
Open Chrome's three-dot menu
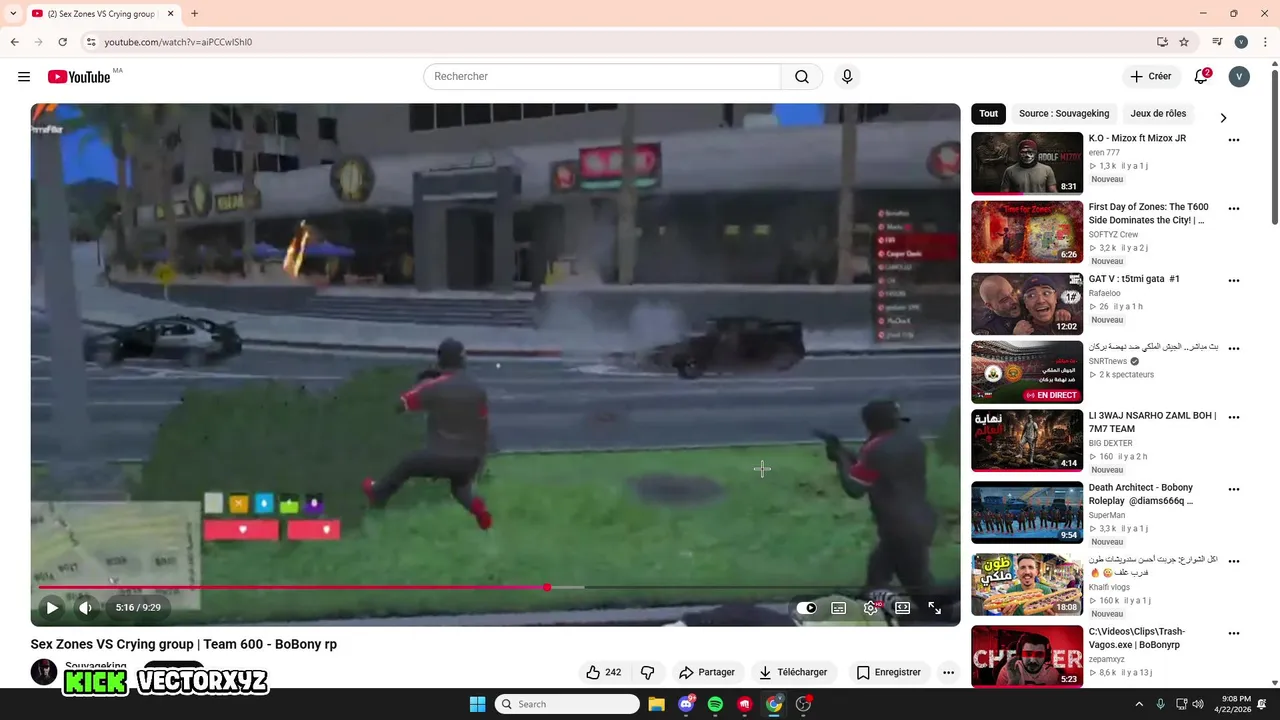1266,42
